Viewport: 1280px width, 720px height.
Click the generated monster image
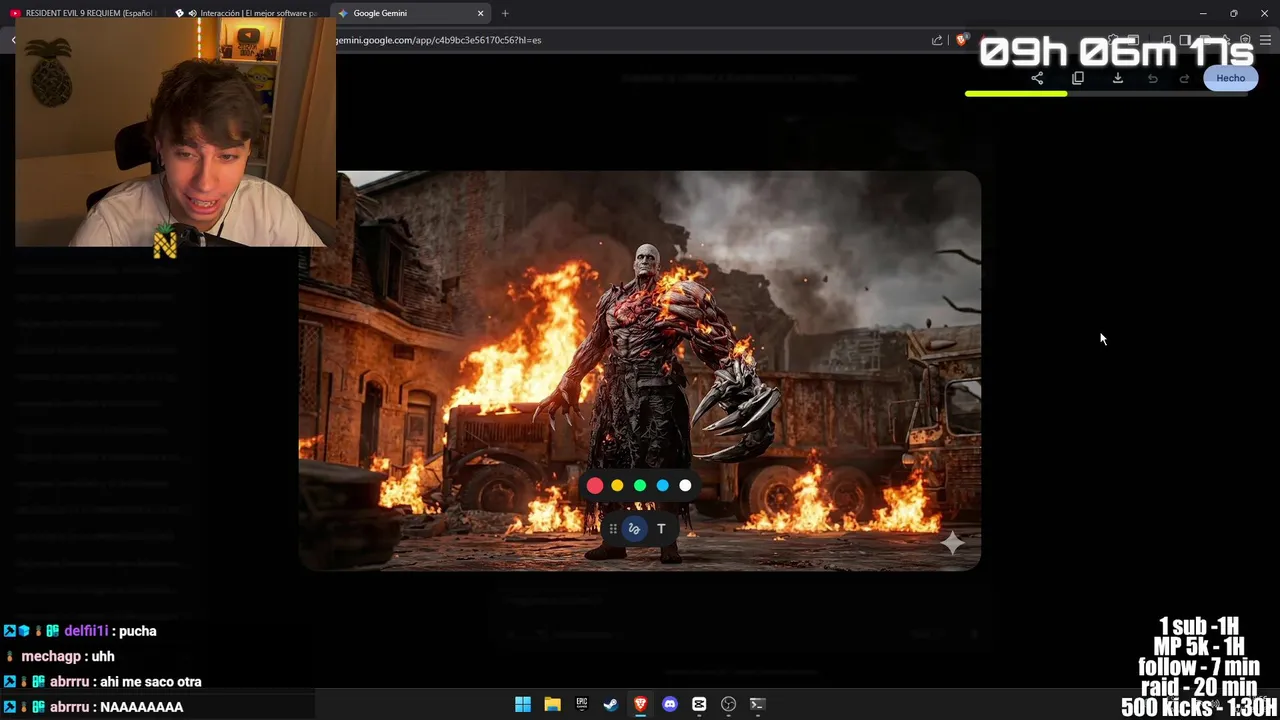(640, 371)
